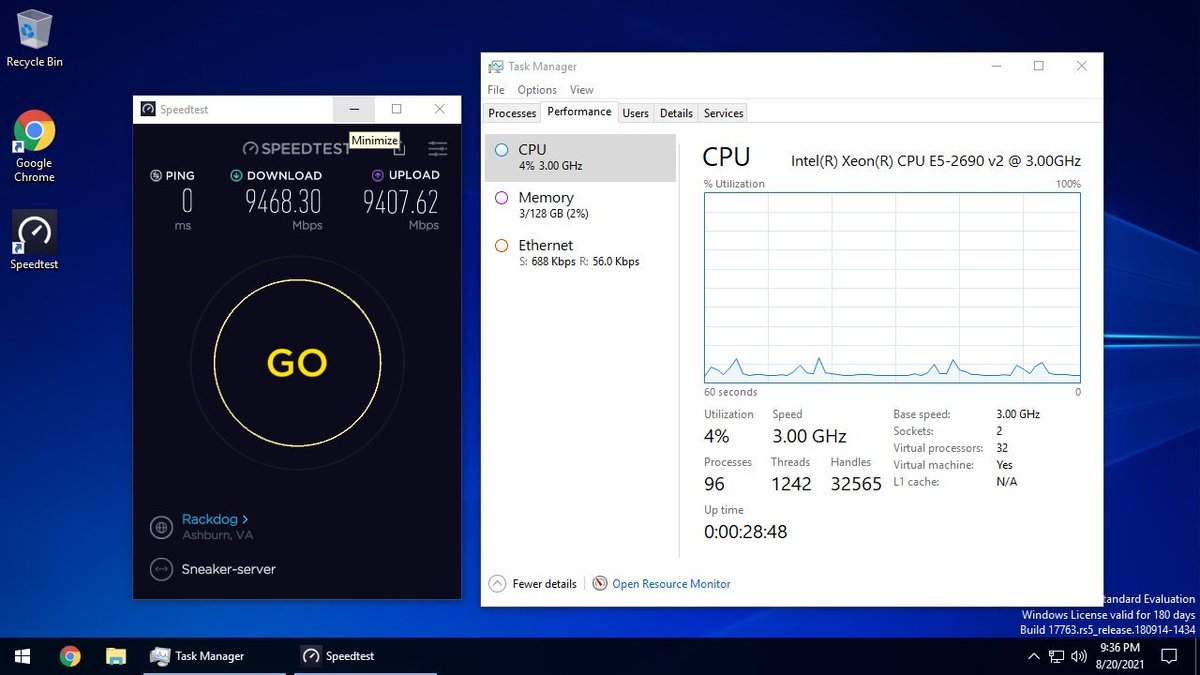Click the DOWNLOAD arrow icon in Speedtest

[x=236, y=176]
